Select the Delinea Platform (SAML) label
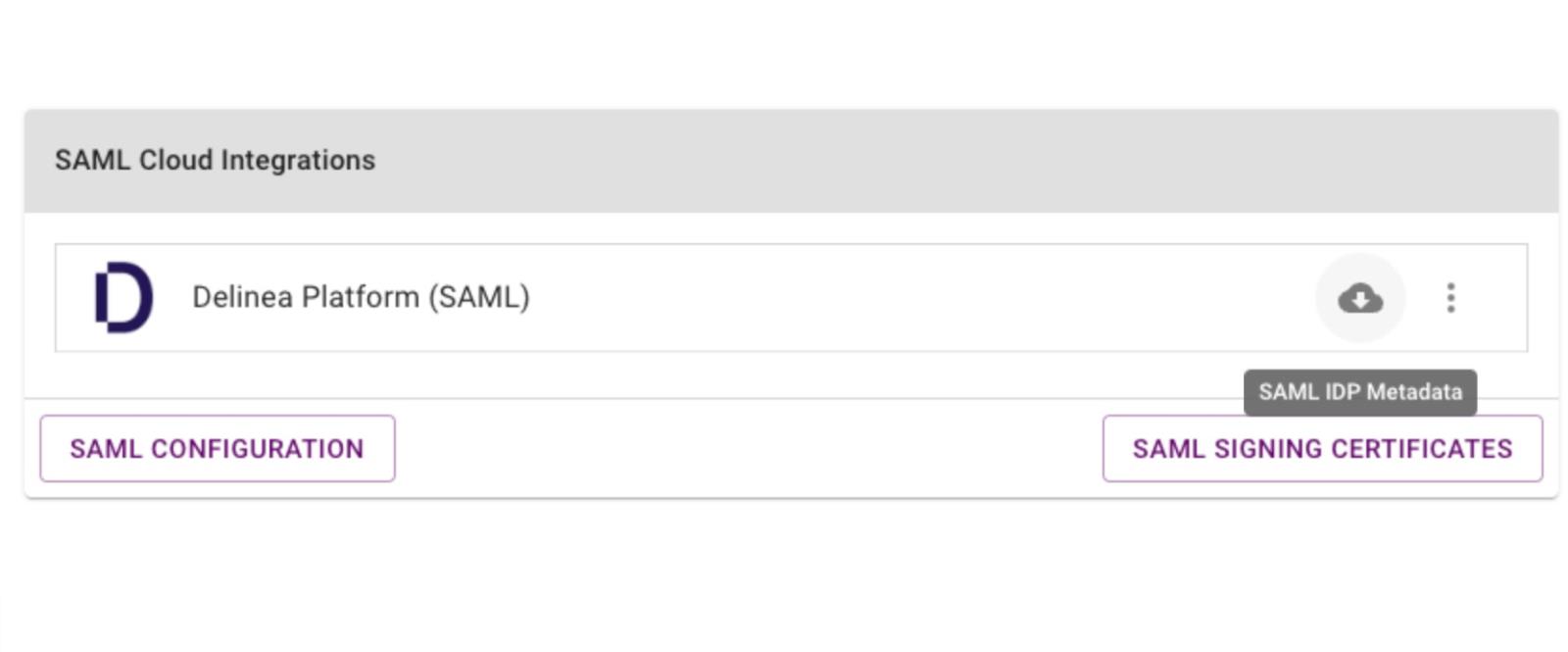 [361, 297]
